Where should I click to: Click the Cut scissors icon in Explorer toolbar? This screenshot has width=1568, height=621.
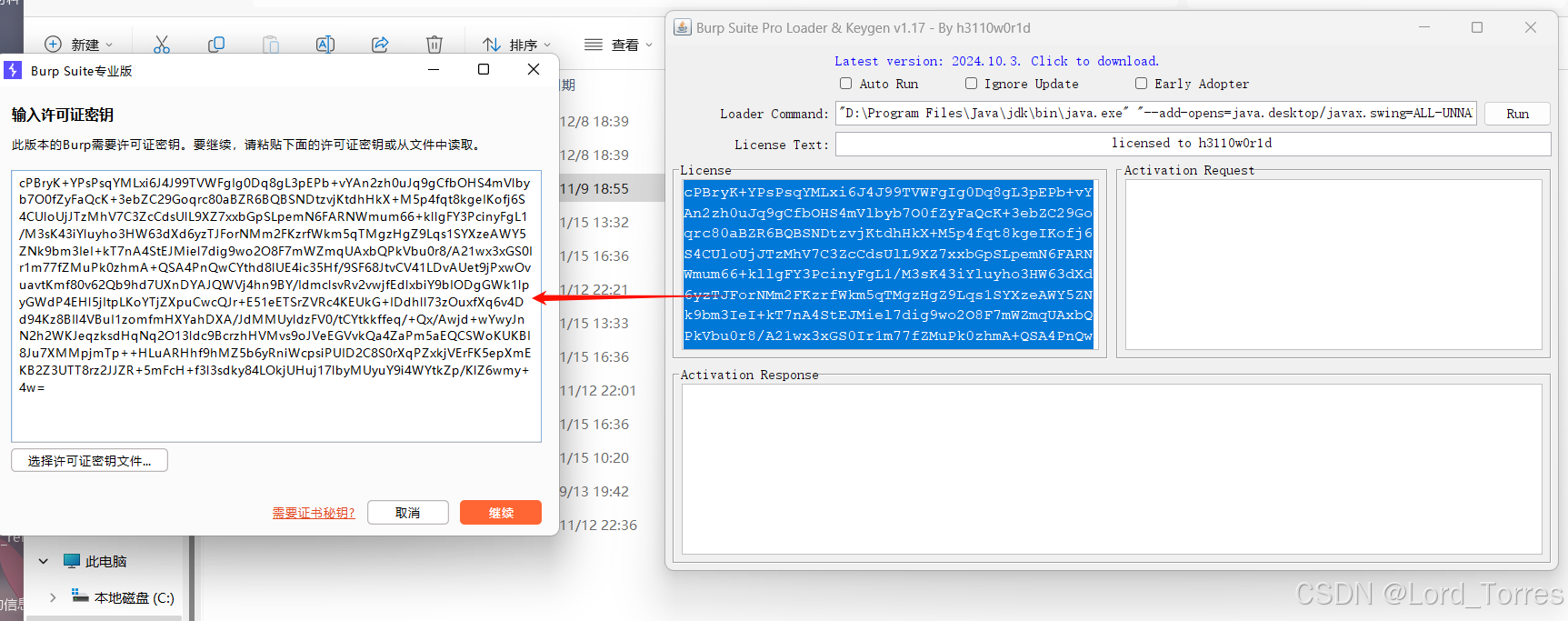point(162,45)
